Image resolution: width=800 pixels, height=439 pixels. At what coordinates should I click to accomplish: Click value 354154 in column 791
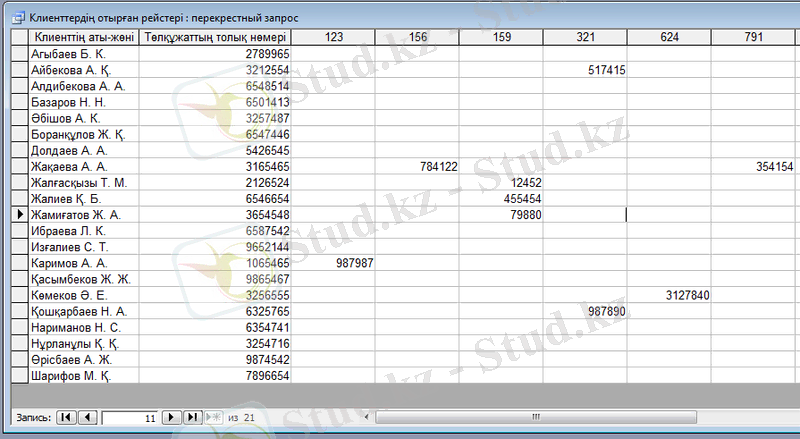pos(753,166)
